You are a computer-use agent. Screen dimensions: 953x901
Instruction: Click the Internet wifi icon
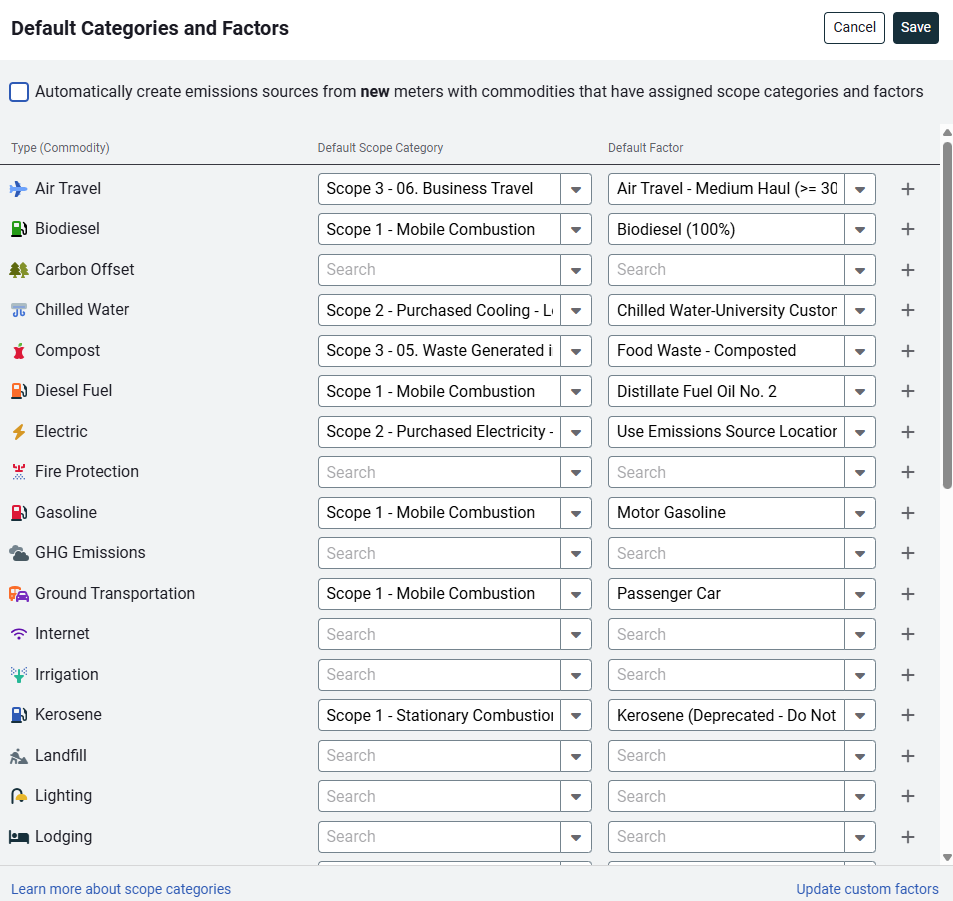19,634
